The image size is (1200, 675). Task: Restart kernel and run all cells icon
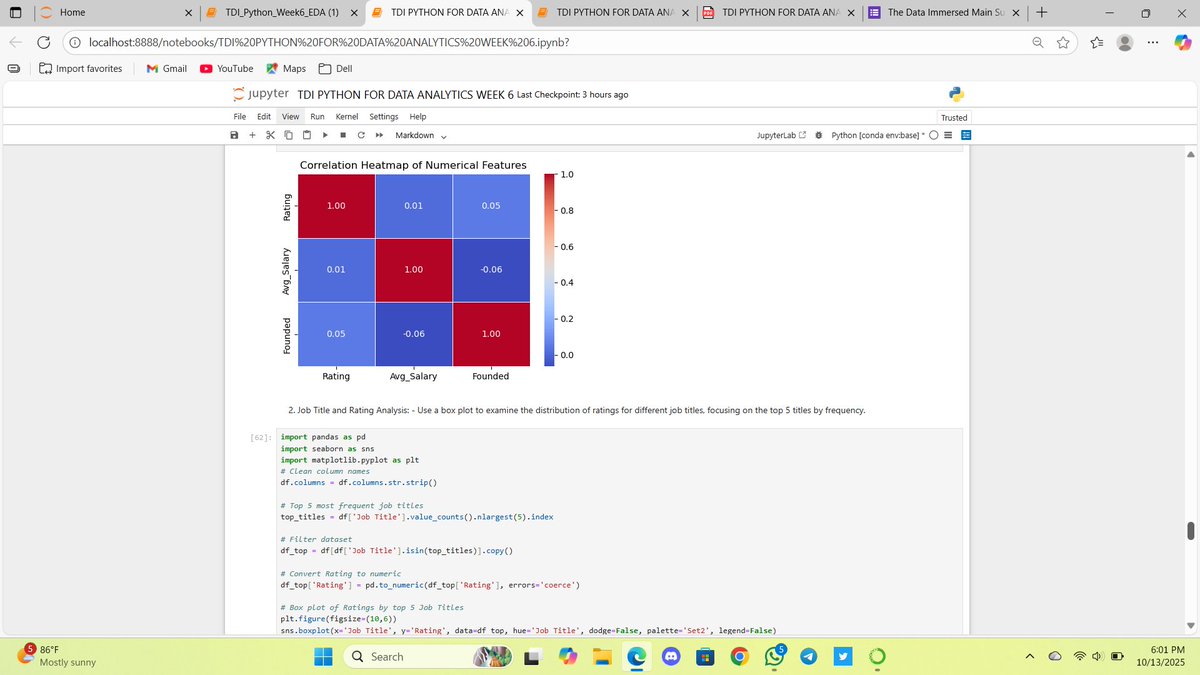pyautogui.click(x=380, y=135)
